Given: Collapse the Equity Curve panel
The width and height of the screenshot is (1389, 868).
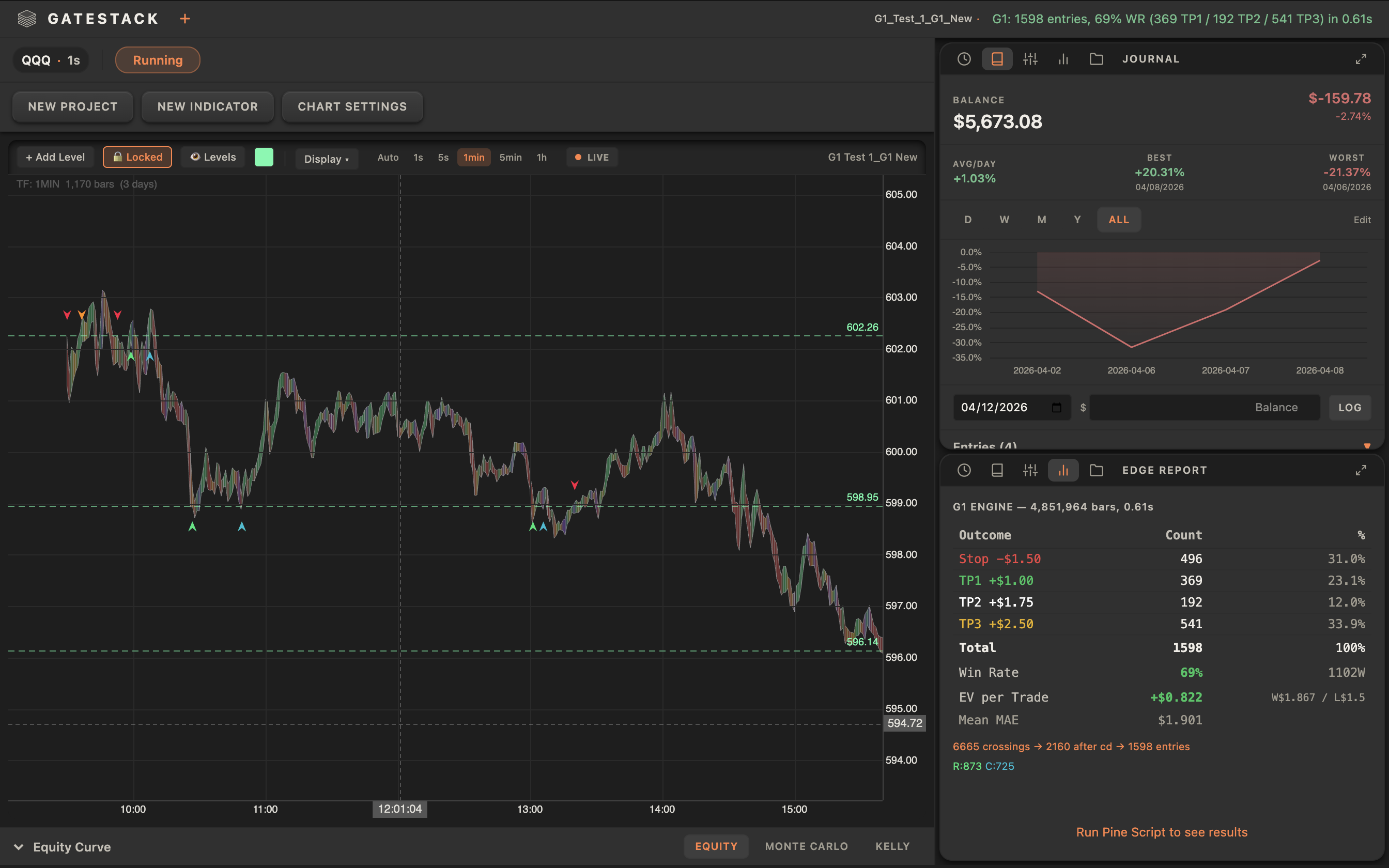Looking at the screenshot, I should pyautogui.click(x=19, y=846).
